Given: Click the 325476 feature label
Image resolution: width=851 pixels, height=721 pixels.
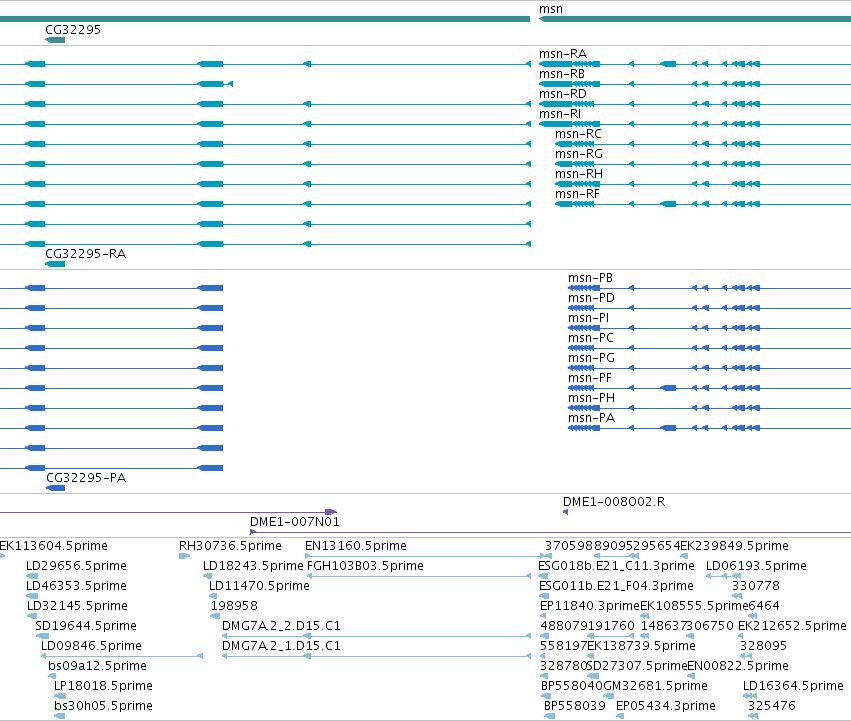Looking at the screenshot, I should (772, 706).
